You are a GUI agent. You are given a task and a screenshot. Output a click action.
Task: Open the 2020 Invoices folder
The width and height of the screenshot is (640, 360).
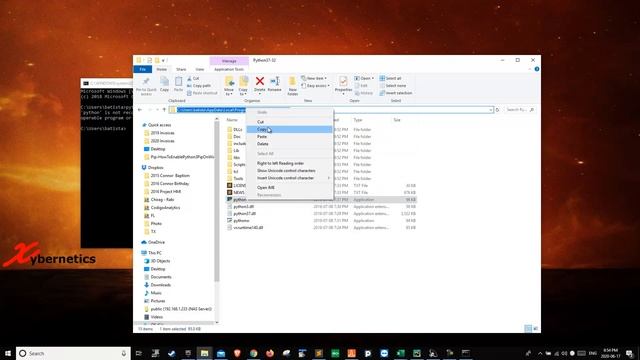(x=162, y=141)
